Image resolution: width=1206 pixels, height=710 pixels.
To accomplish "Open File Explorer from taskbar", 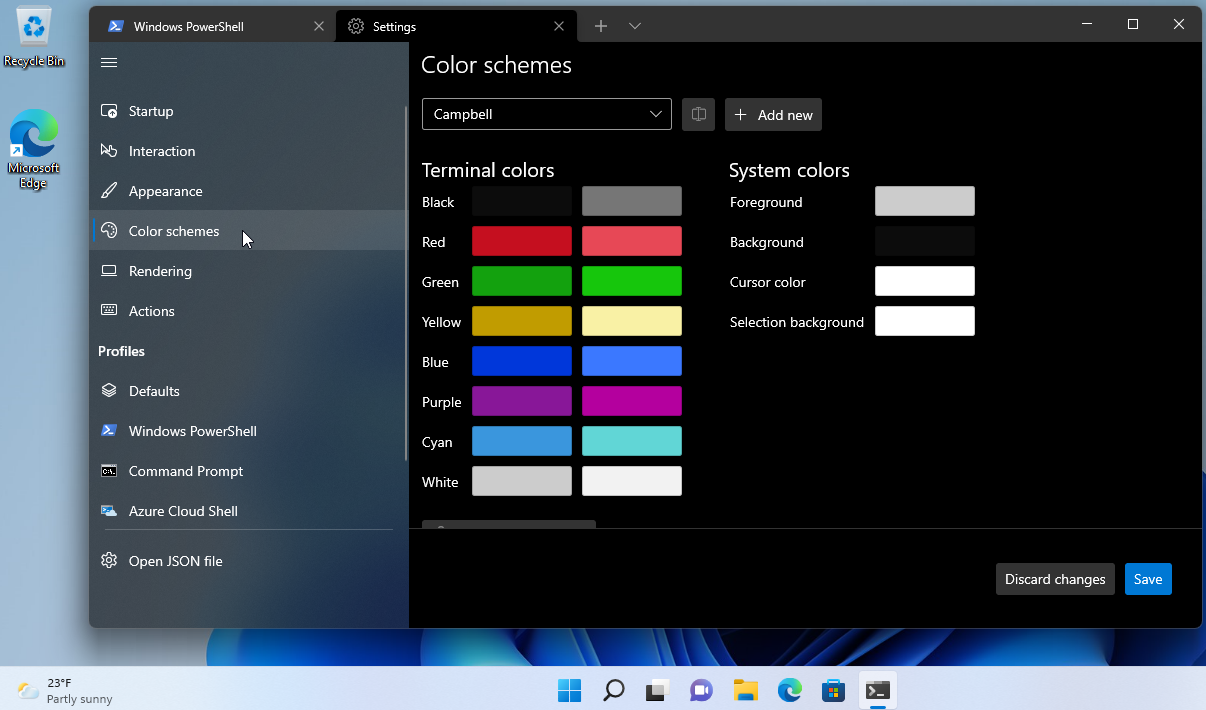I will 745,690.
